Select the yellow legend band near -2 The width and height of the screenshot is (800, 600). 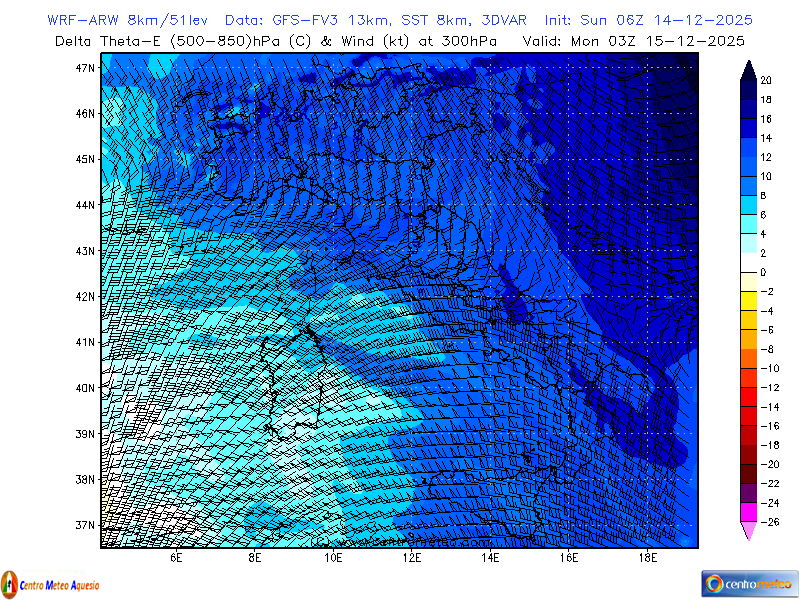748,291
